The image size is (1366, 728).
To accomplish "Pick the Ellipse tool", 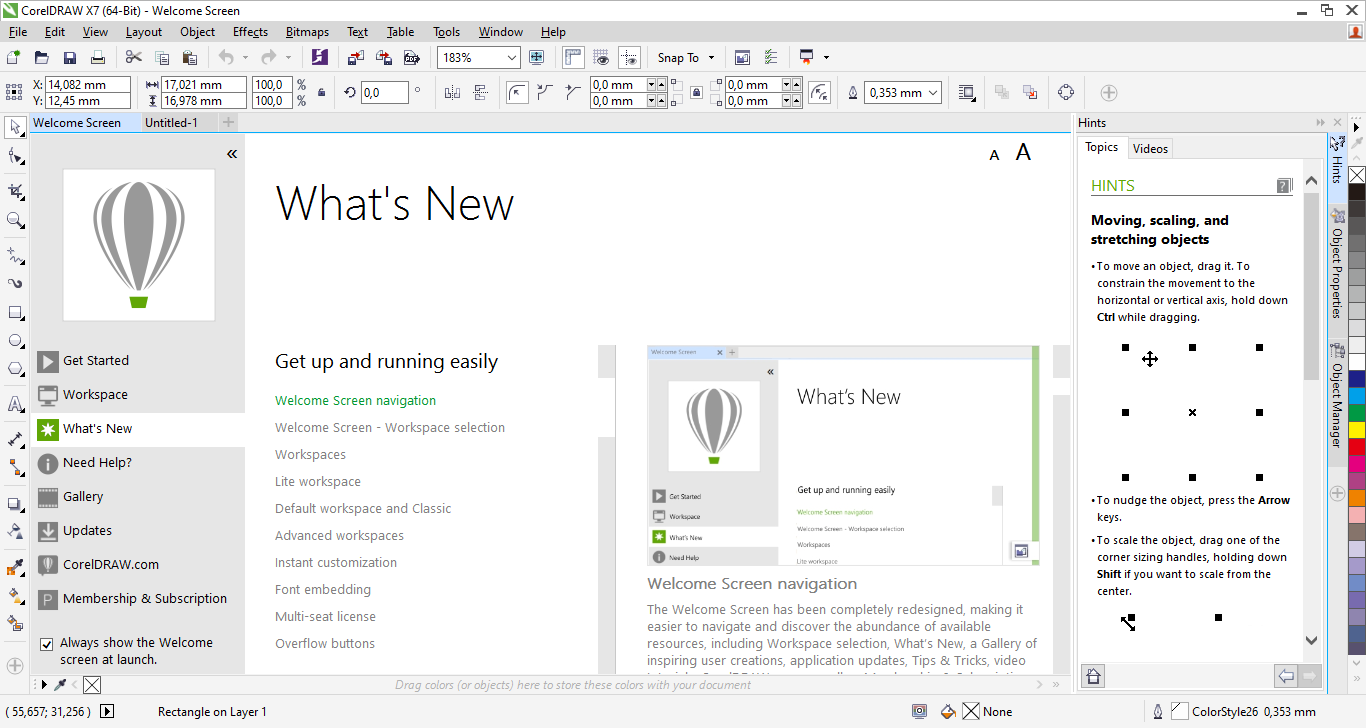I will 15,341.
